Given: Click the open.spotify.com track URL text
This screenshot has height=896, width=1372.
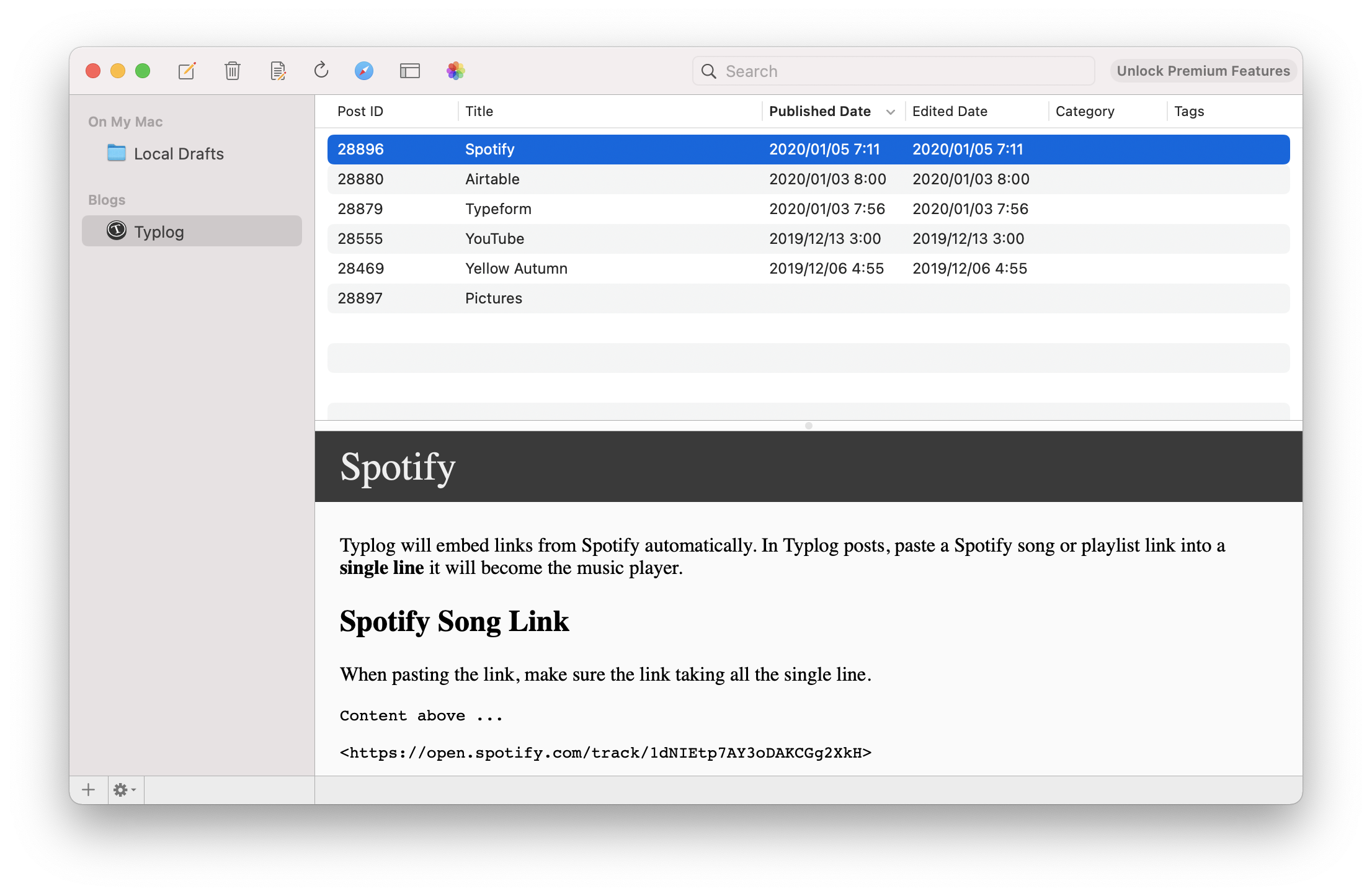Looking at the screenshot, I should 605,753.
